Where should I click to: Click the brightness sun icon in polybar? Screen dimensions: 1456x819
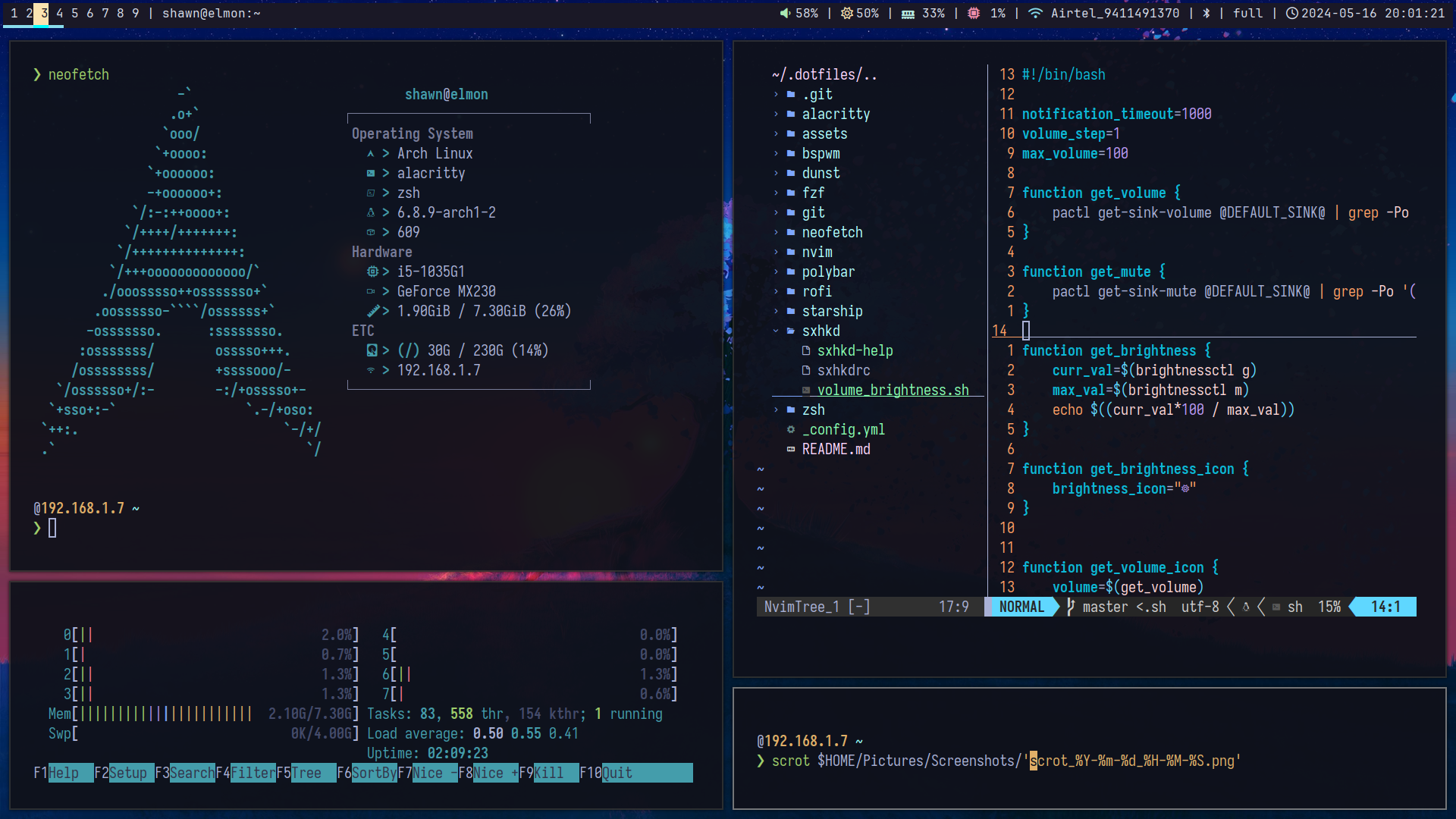(x=847, y=13)
